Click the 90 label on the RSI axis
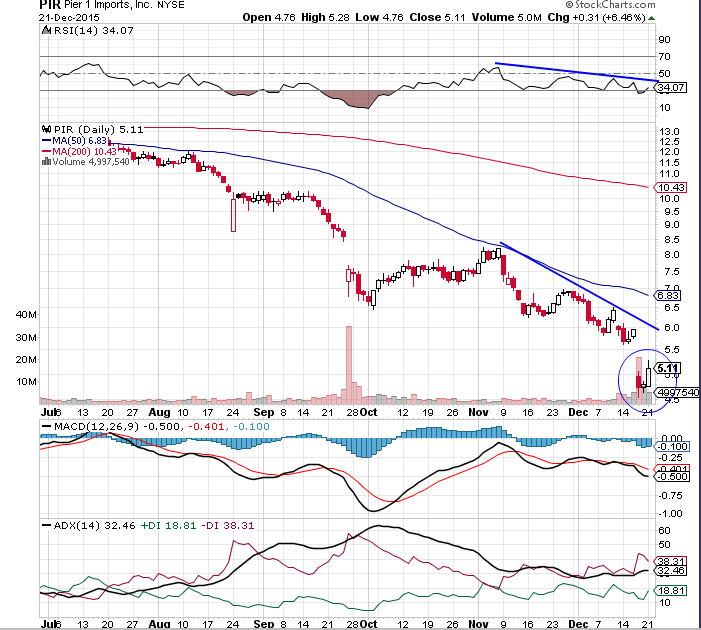 [x=664, y=40]
